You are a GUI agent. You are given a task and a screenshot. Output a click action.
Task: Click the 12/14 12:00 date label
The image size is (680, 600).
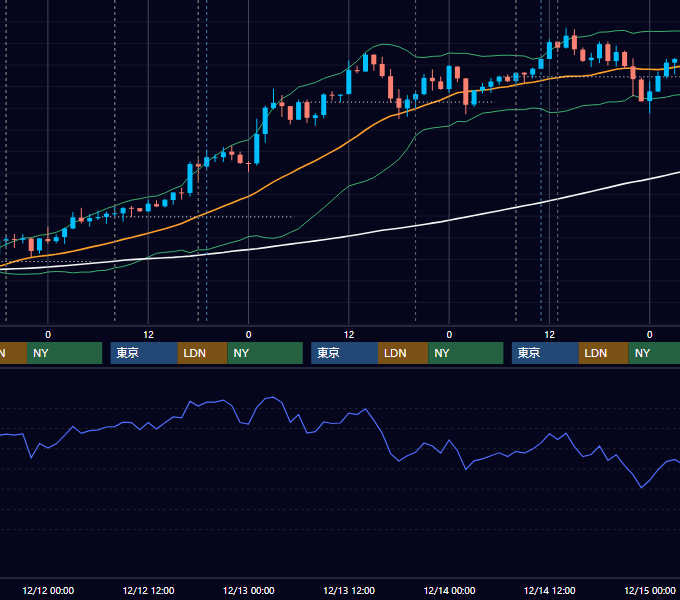pos(549,590)
